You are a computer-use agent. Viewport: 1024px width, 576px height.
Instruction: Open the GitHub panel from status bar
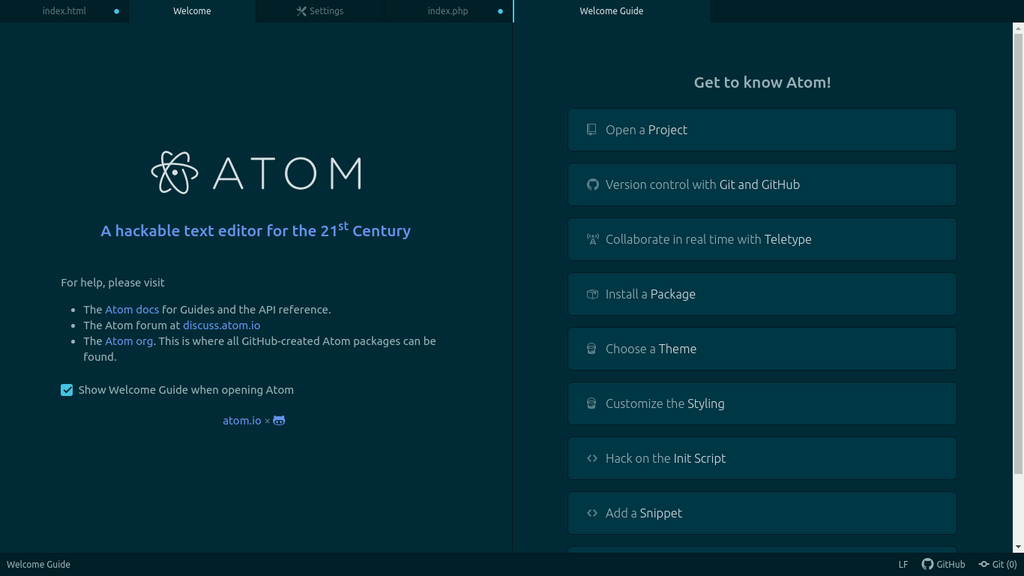[x=943, y=564]
